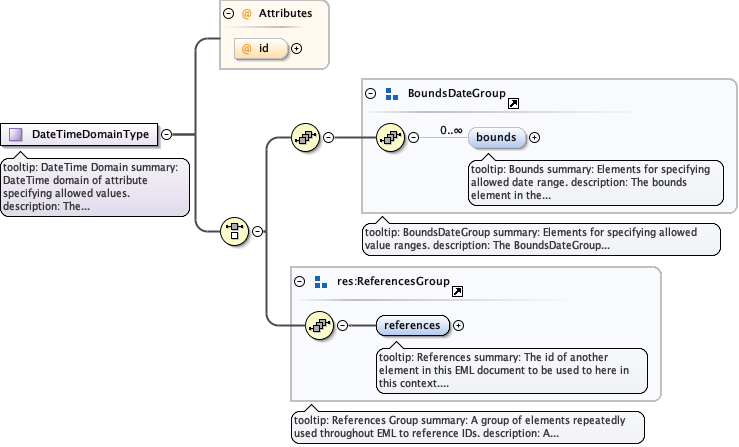This screenshot has width=739, height=447.
Task: Collapse the res:ReferencesGroup container
Action: pos(300,283)
